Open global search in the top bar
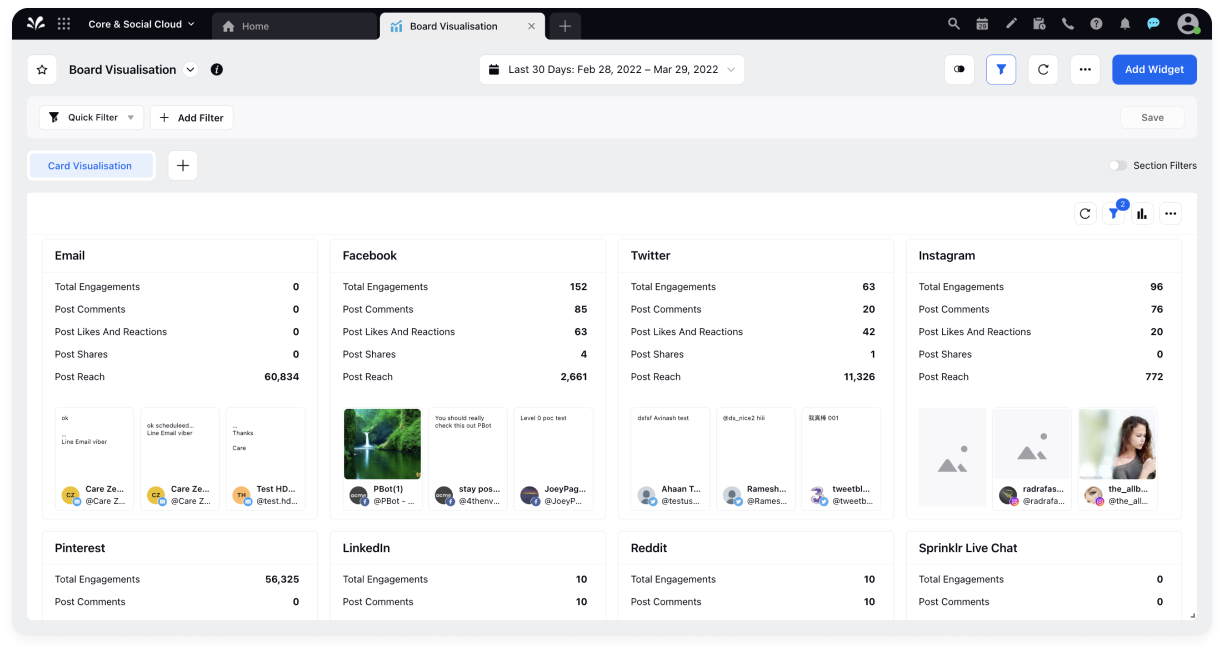1224x652 pixels. coord(953,23)
